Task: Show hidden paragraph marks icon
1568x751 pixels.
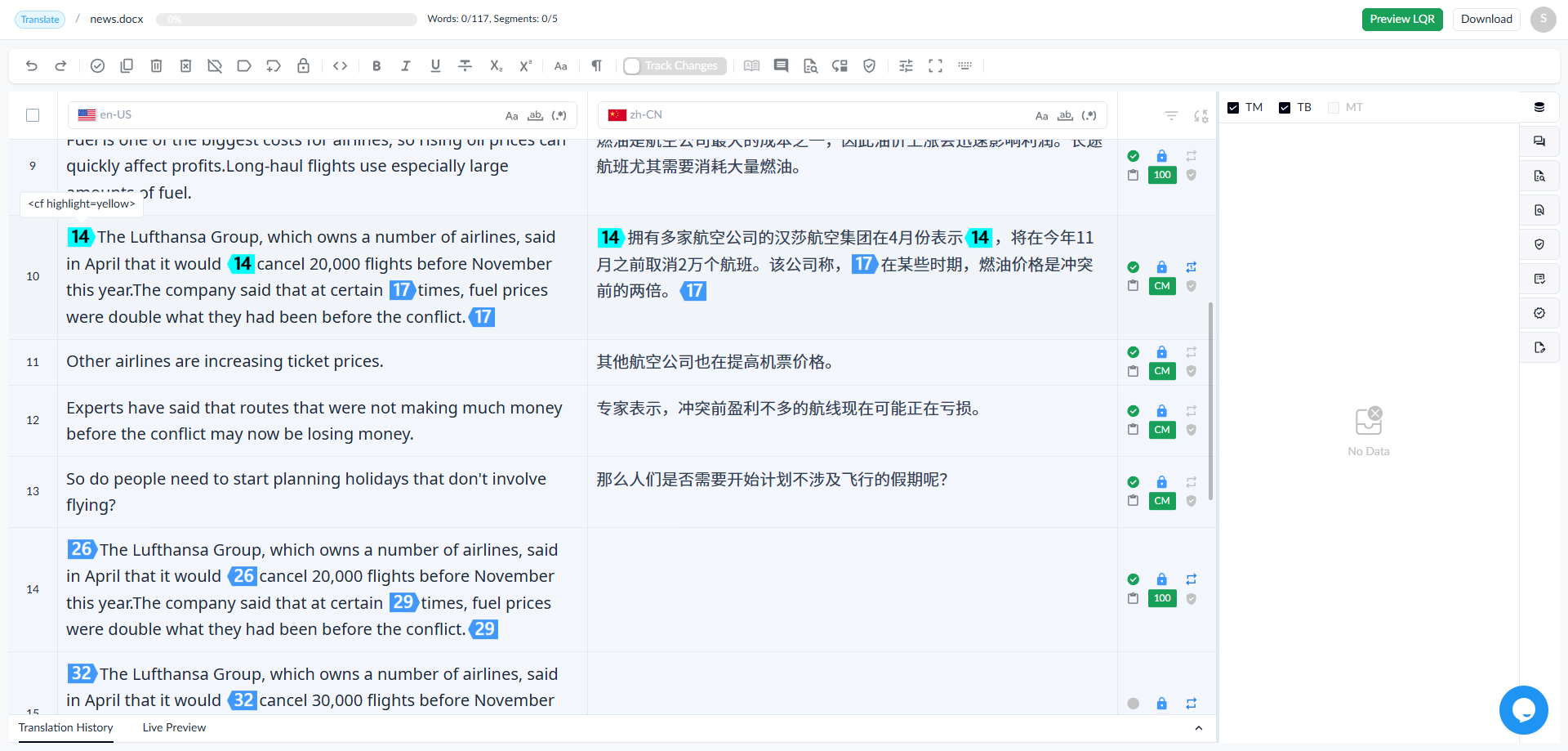Action: [x=597, y=66]
